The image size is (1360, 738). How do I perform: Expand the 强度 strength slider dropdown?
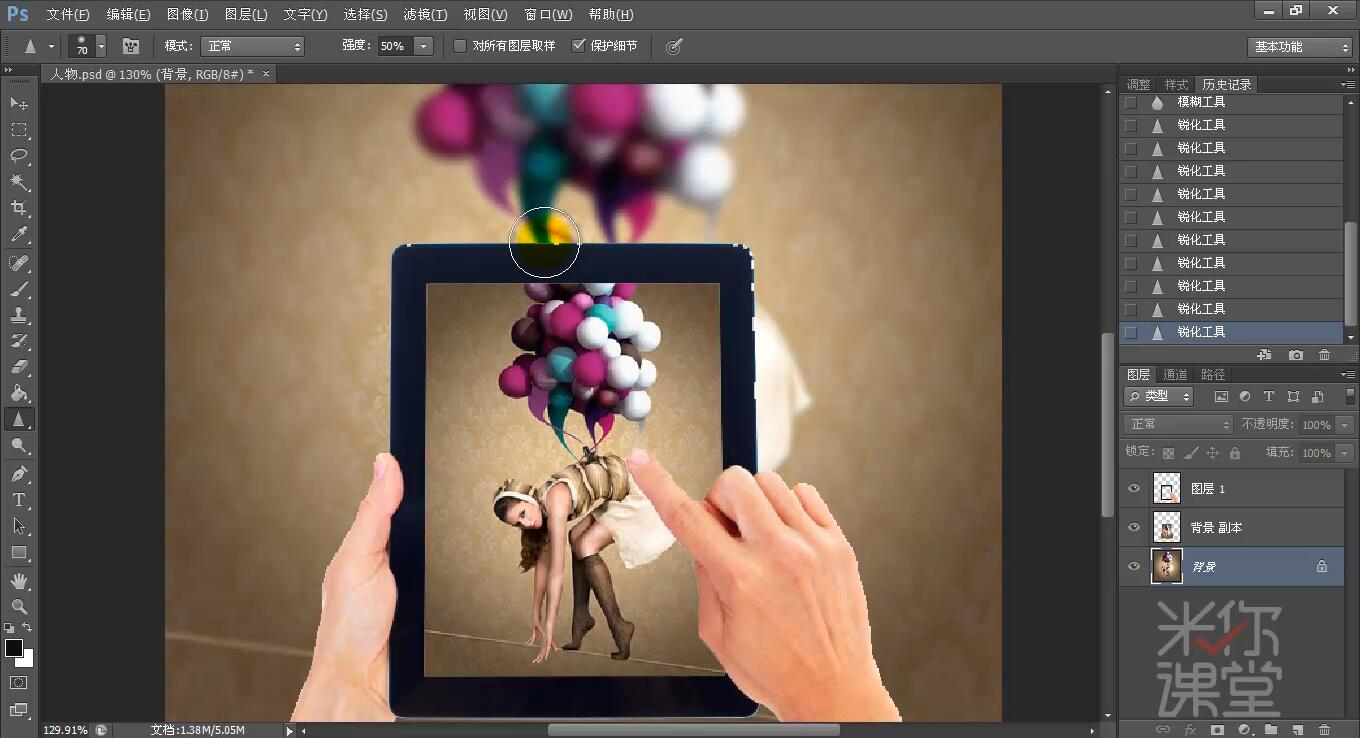[423, 46]
